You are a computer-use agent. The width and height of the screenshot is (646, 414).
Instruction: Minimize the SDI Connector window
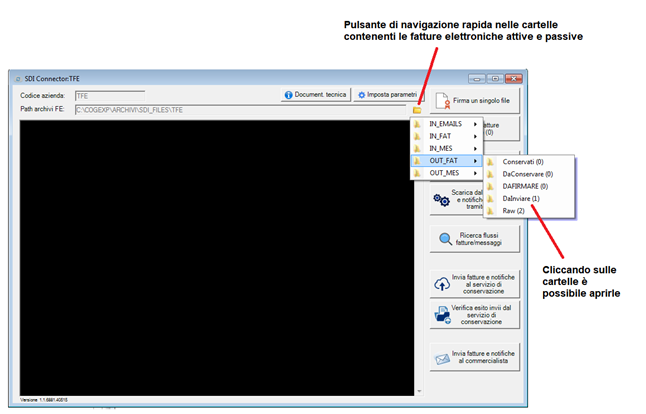(477, 79)
